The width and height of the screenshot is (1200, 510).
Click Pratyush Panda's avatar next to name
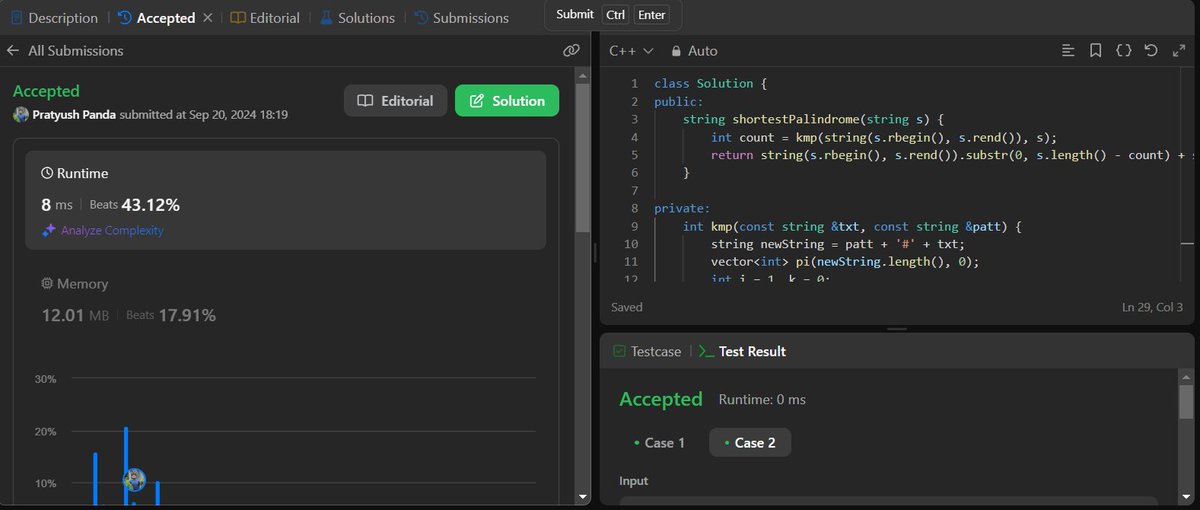20,115
